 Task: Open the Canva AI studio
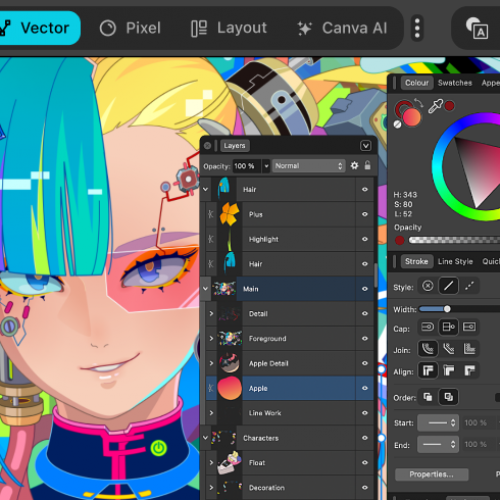[x=342, y=28]
